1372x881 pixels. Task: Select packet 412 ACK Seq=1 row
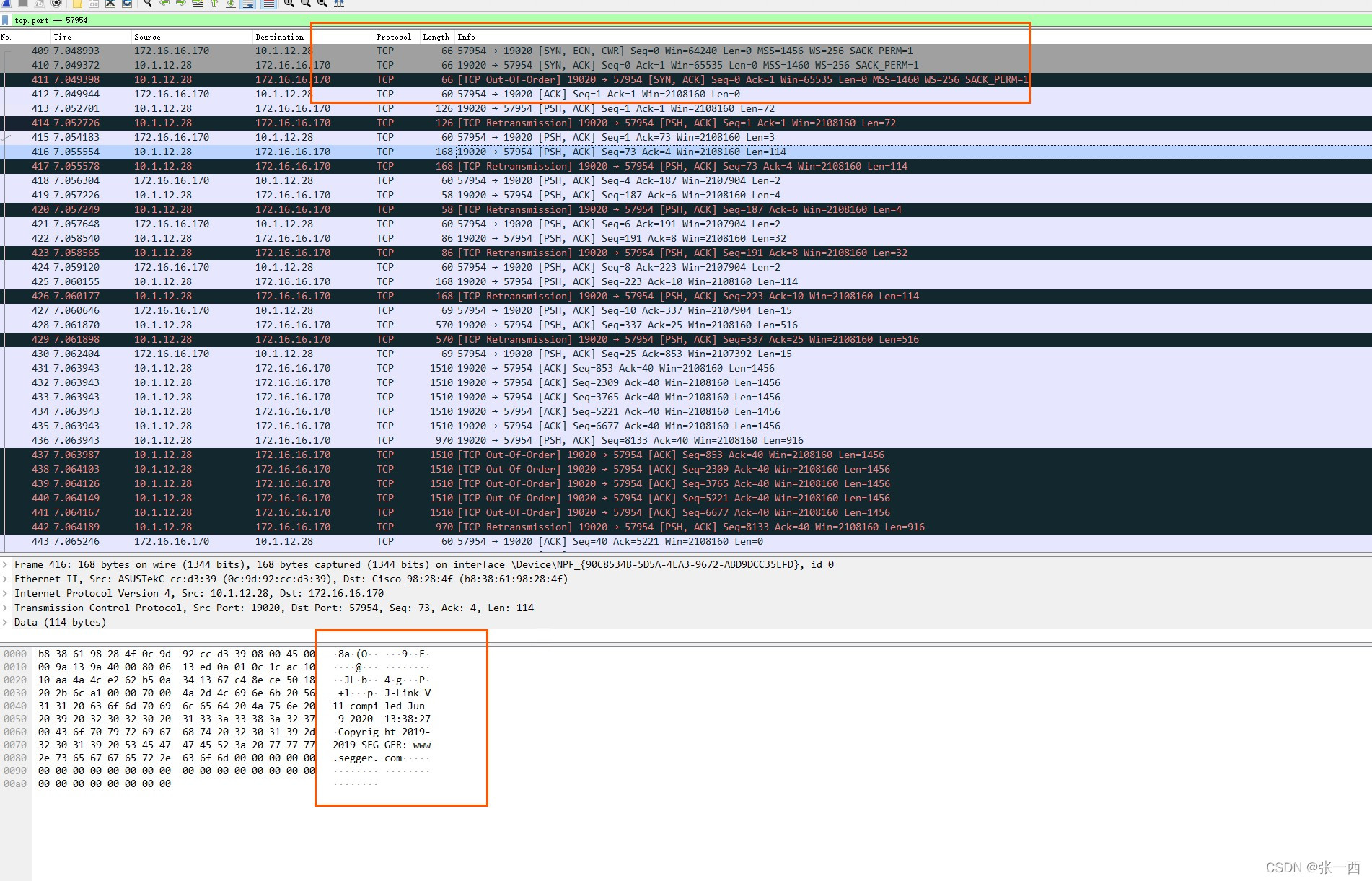click(686, 94)
